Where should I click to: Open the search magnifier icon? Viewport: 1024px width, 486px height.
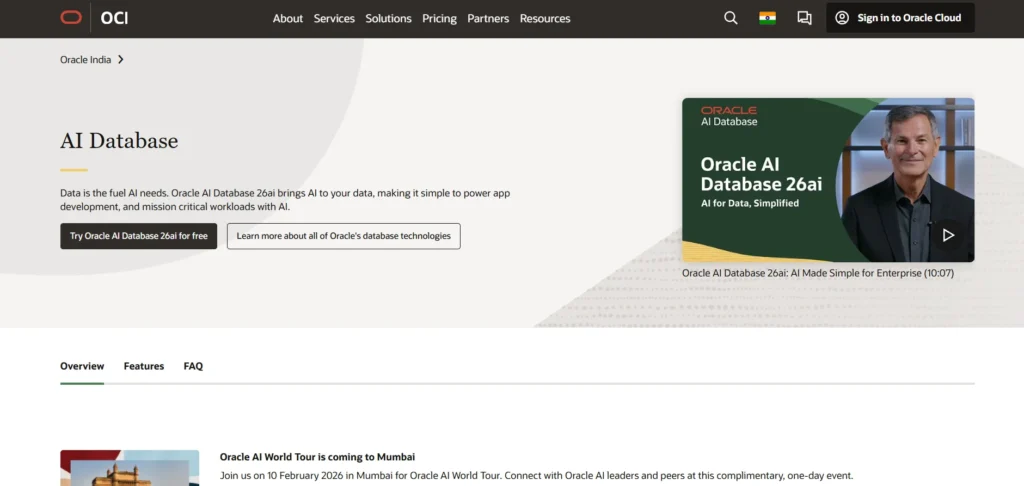coord(731,18)
